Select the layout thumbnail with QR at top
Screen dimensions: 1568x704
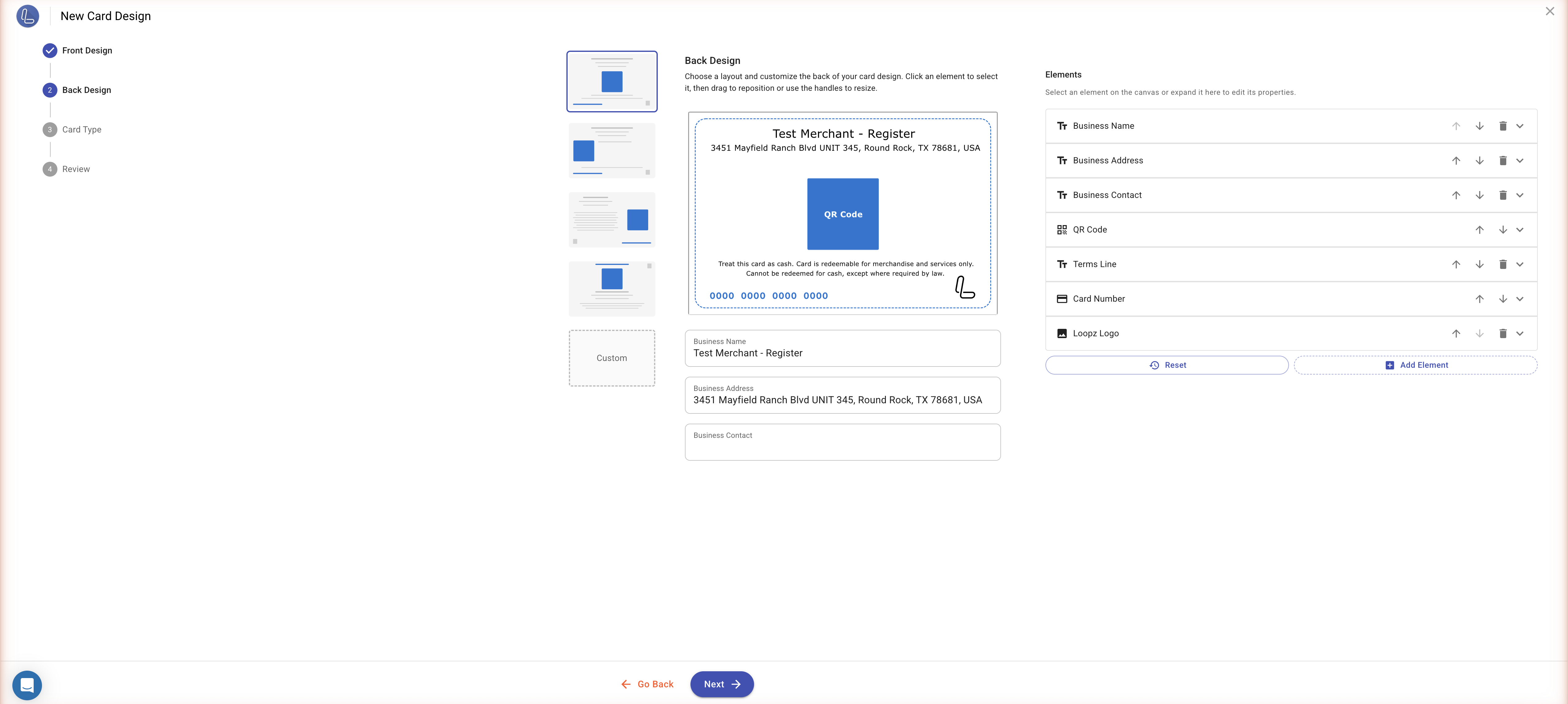(x=612, y=289)
